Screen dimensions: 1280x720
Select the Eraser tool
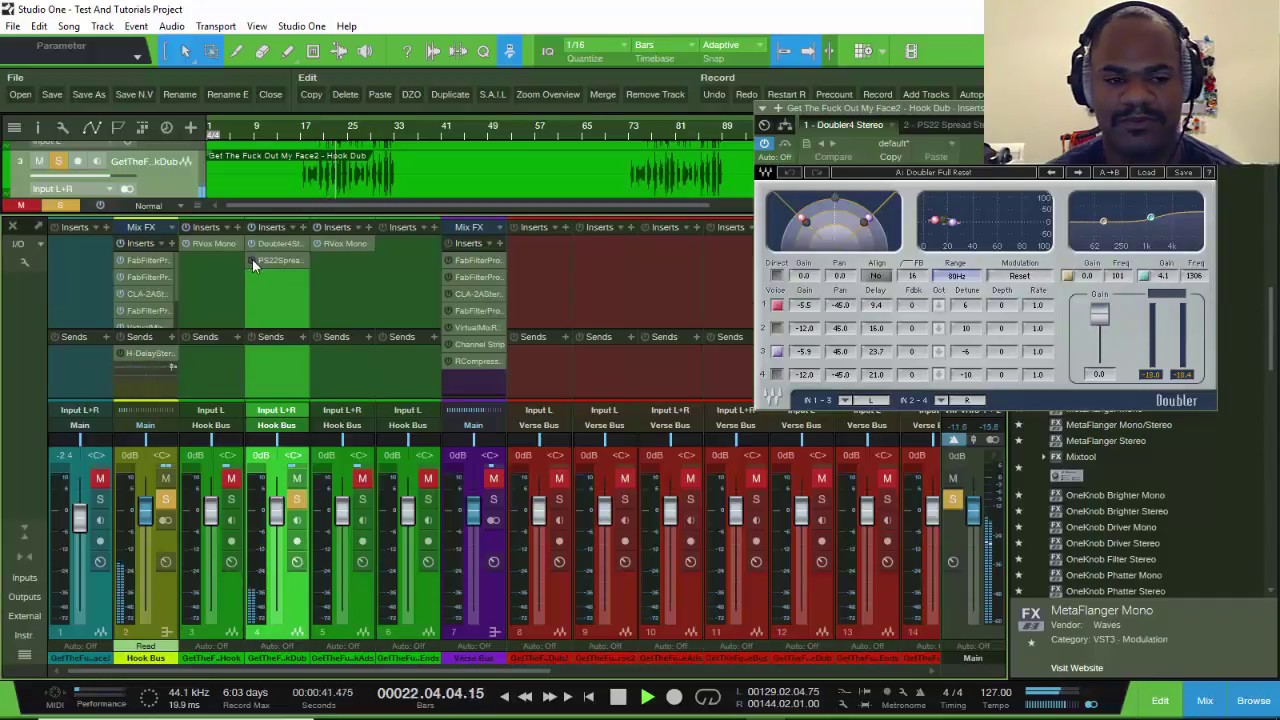coord(262,51)
